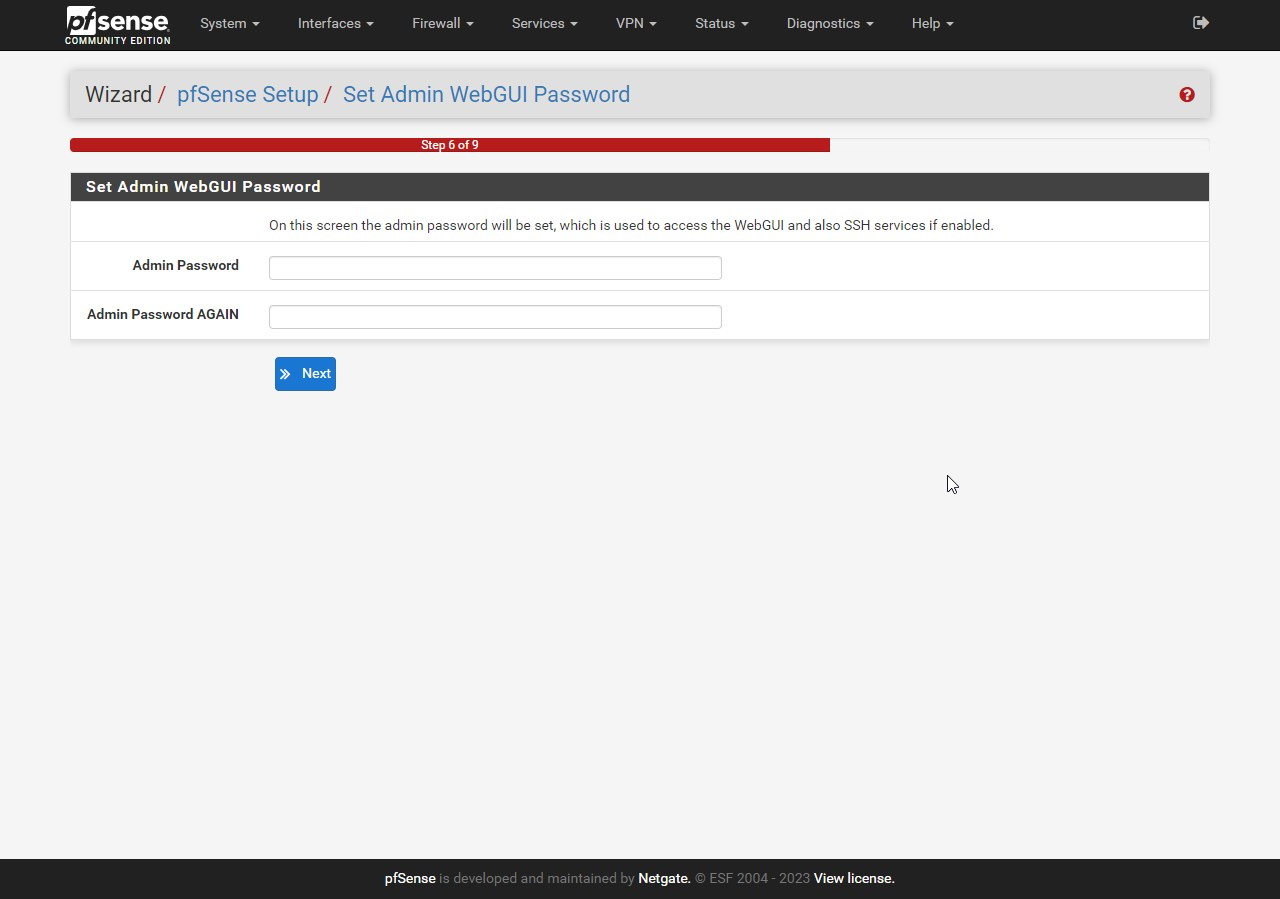
Task: Open the pfSense link in the footer
Action: 410,878
